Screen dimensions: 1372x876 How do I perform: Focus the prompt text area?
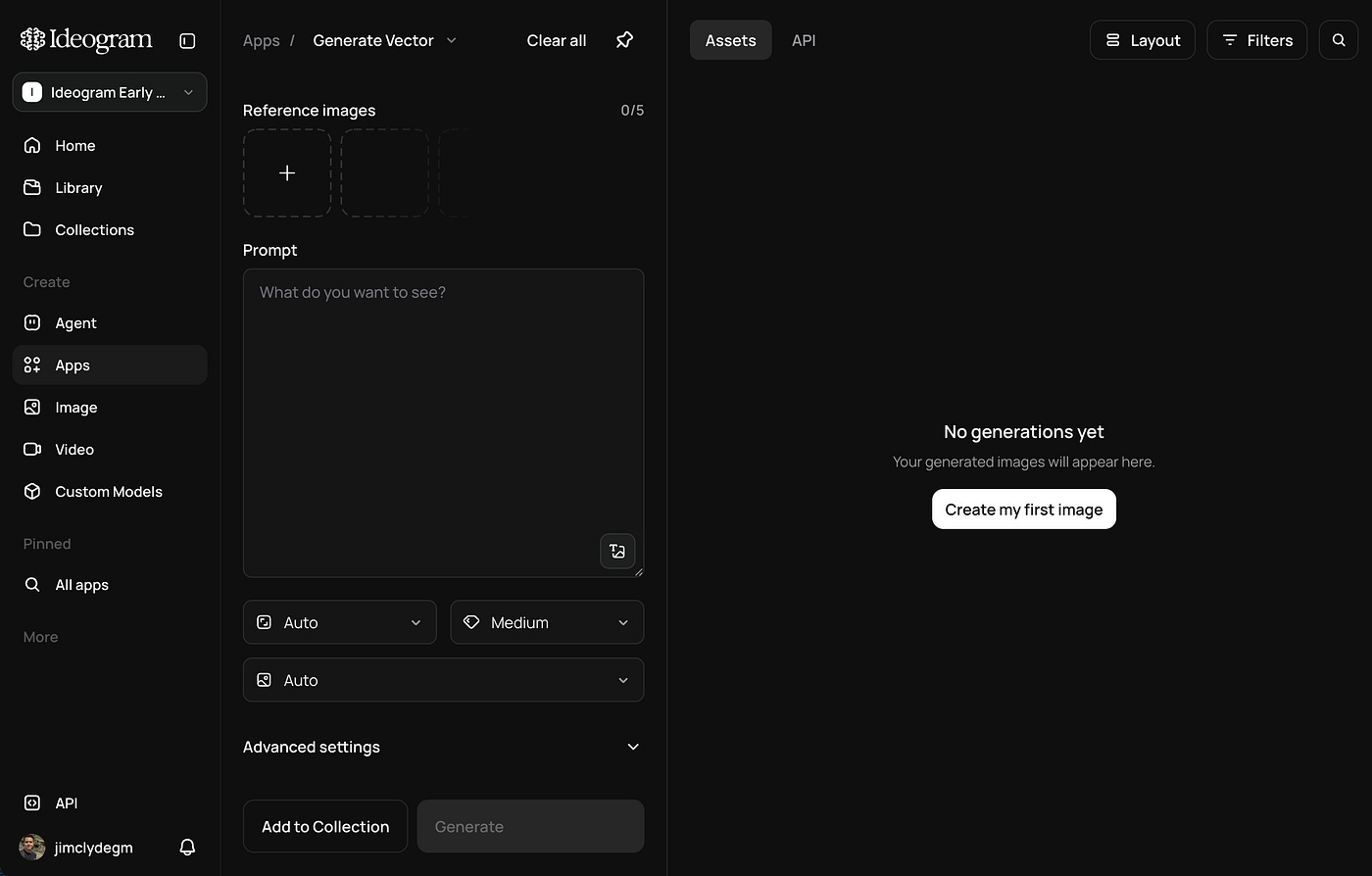point(443,423)
